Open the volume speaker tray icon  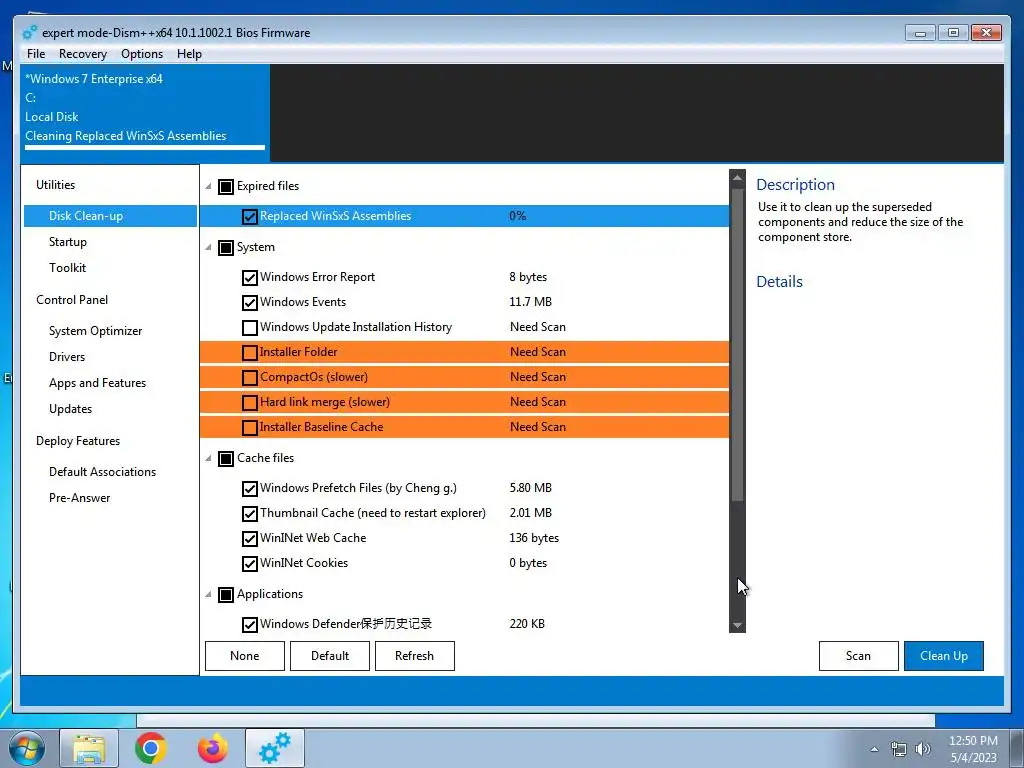coord(923,749)
